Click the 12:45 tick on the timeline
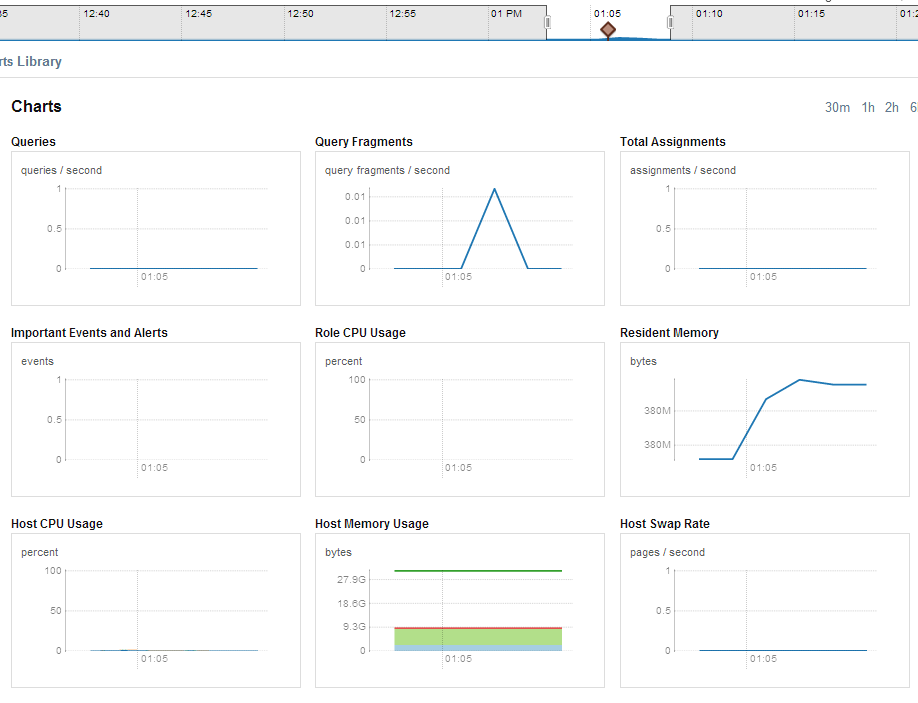This screenshot has height=703, width=918. coord(198,13)
